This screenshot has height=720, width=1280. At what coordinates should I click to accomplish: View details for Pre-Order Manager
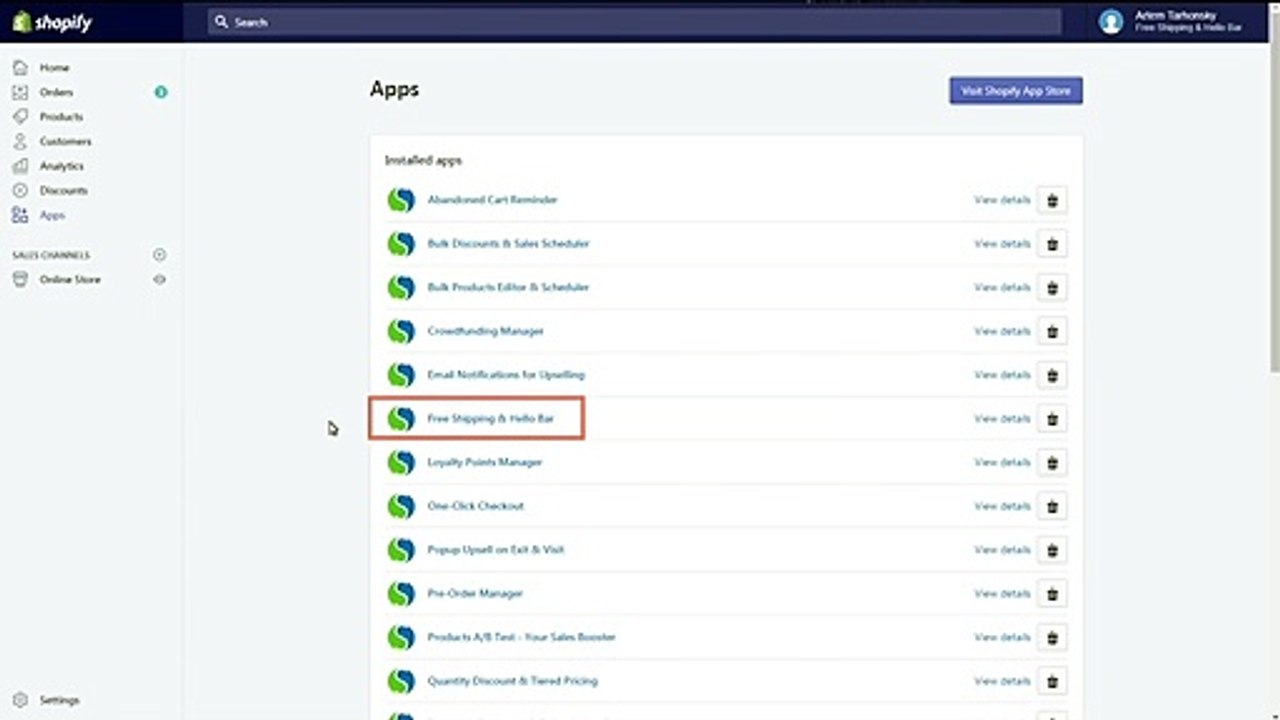1002,594
